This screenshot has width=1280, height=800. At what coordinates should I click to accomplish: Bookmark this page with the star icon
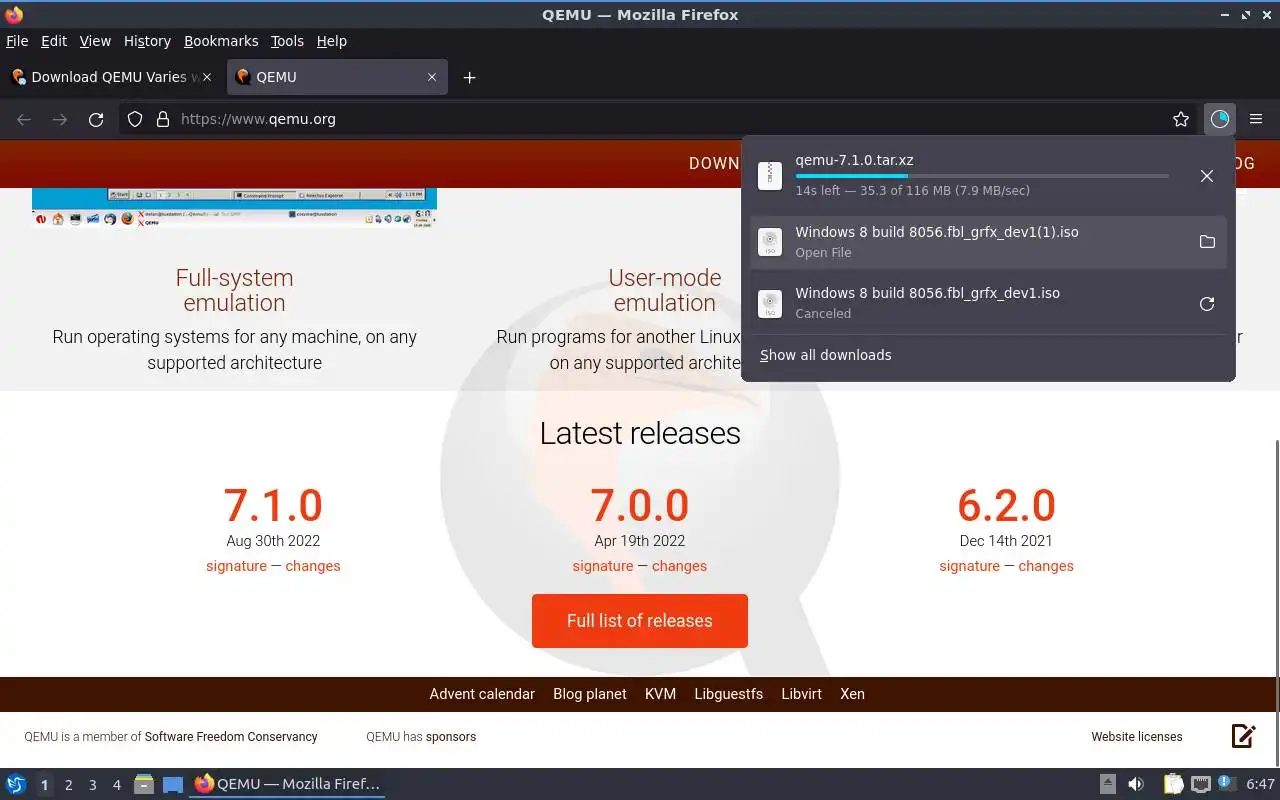[1181, 120]
